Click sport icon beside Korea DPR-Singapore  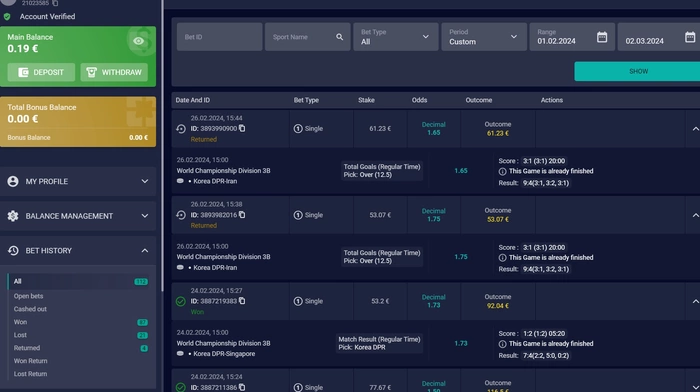180,354
